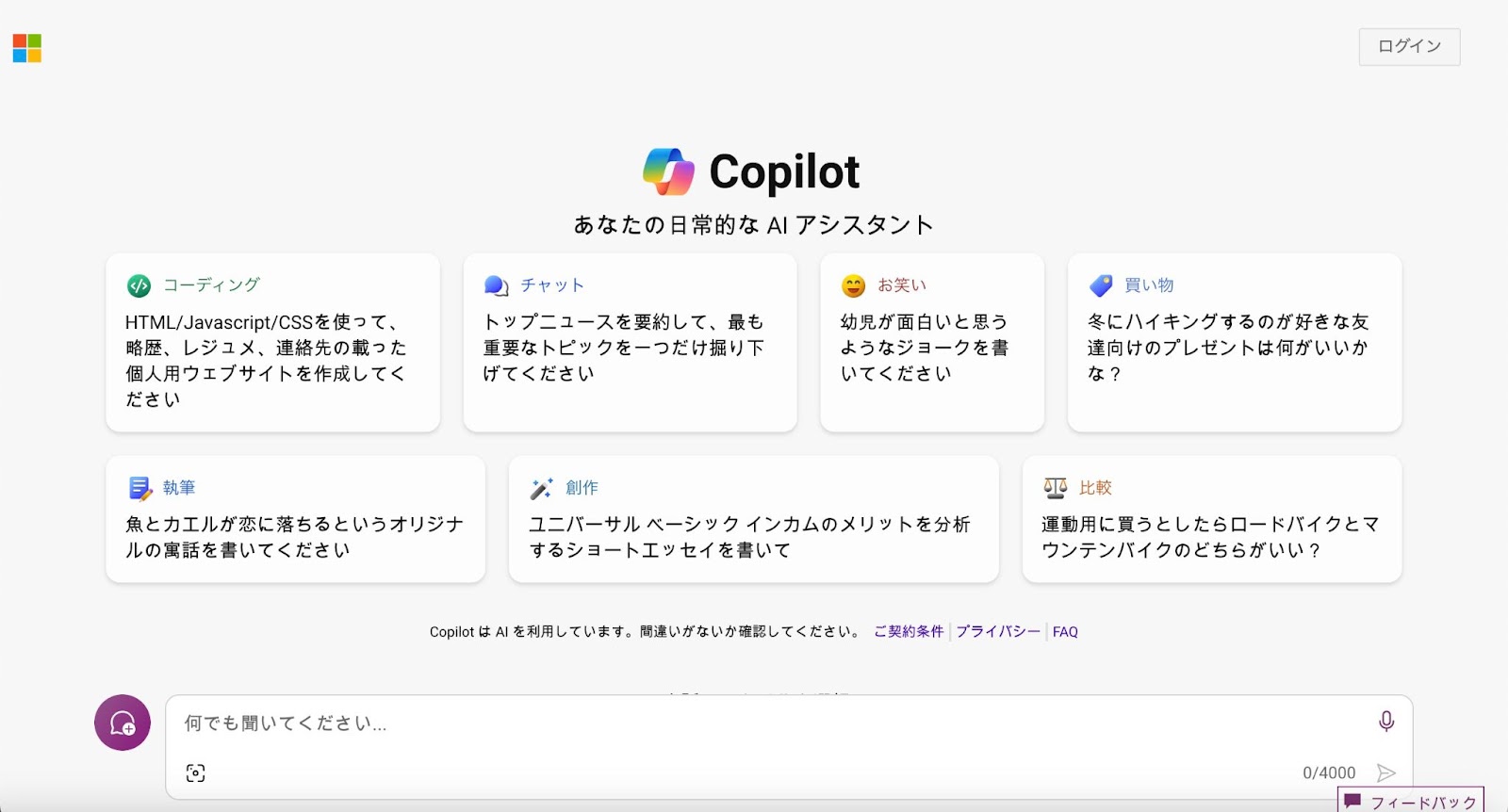Open the フィードバック button

click(x=1411, y=801)
